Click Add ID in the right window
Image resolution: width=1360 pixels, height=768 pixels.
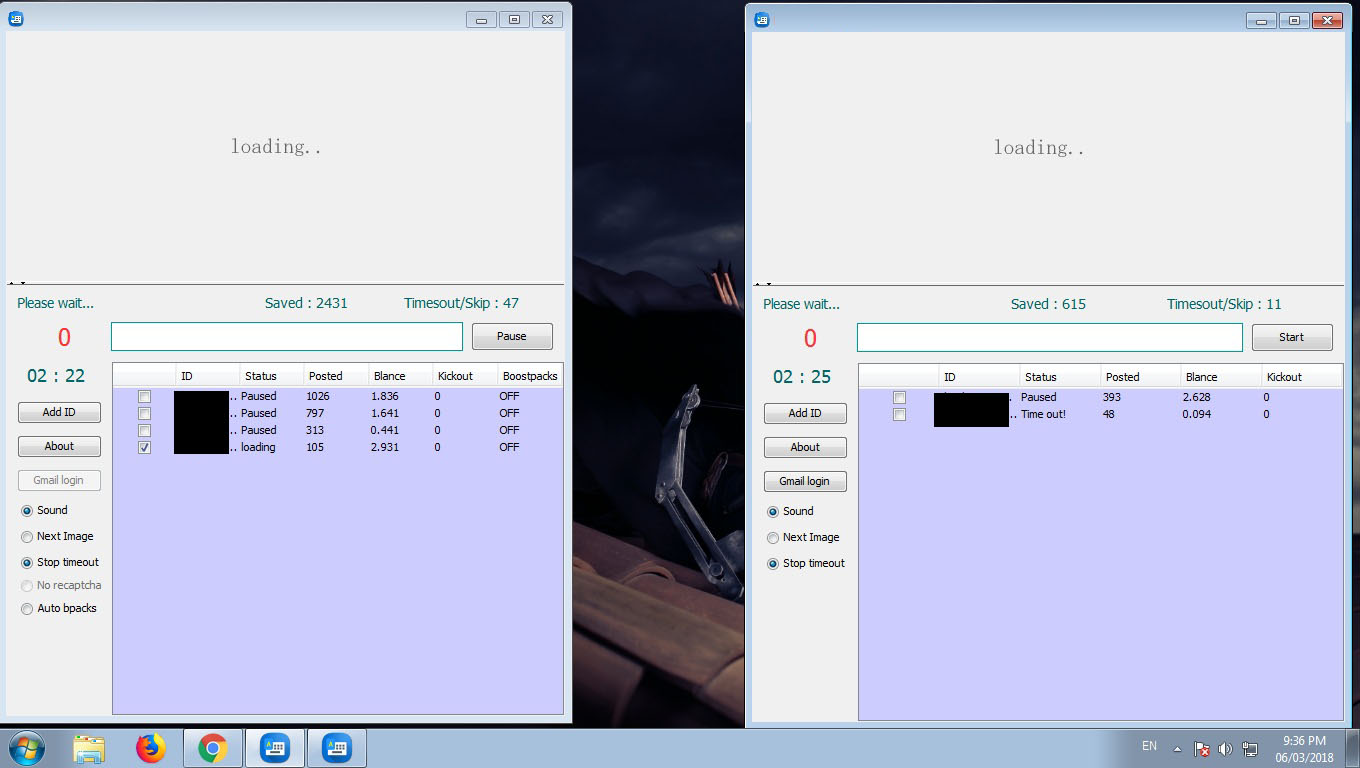click(x=805, y=414)
